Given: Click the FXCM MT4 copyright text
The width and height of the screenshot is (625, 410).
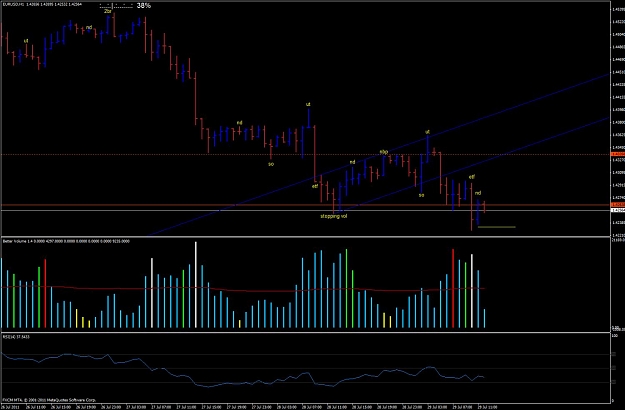Looking at the screenshot, I should 49,400.
